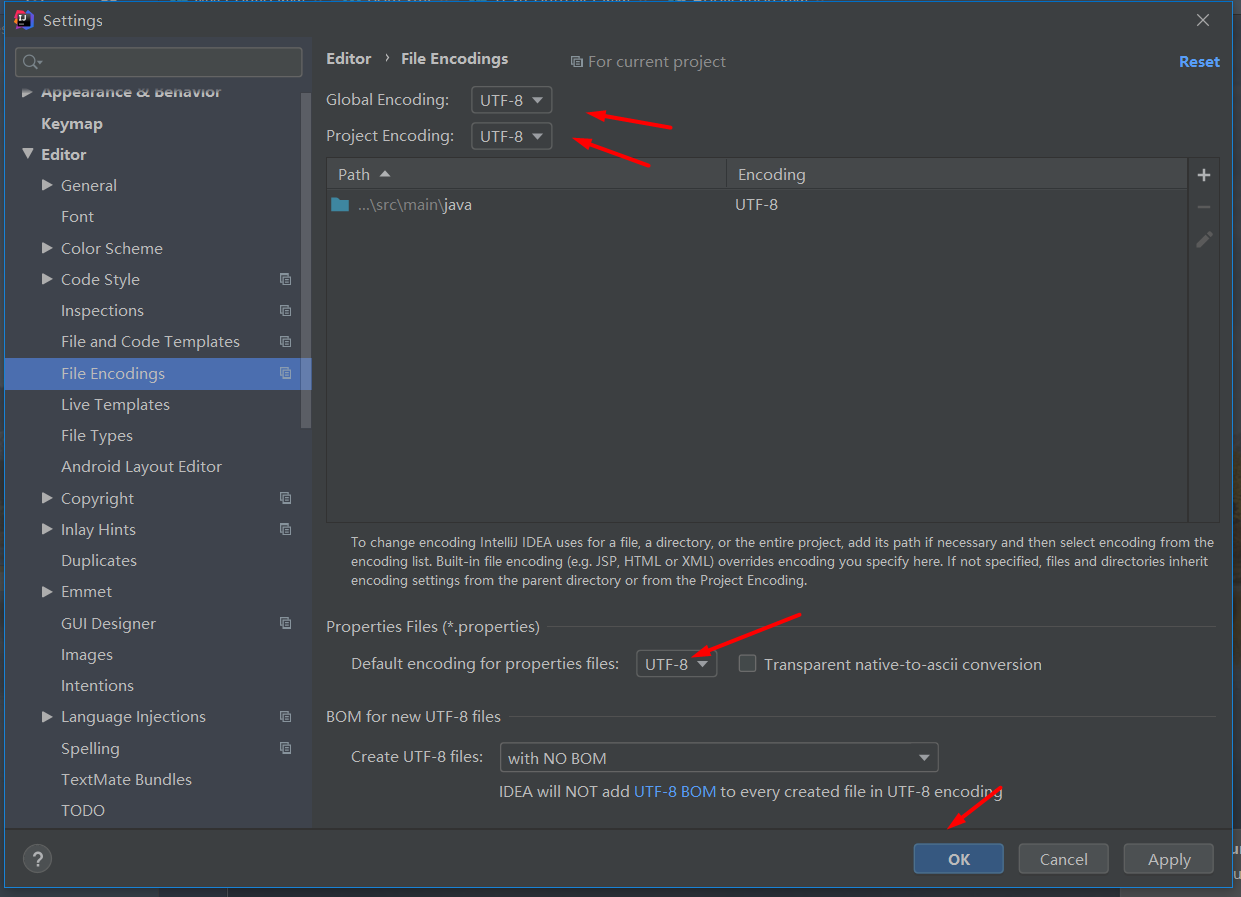Click the folder icon for src\main\java
The image size is (1241, 897).
[340, 205]
